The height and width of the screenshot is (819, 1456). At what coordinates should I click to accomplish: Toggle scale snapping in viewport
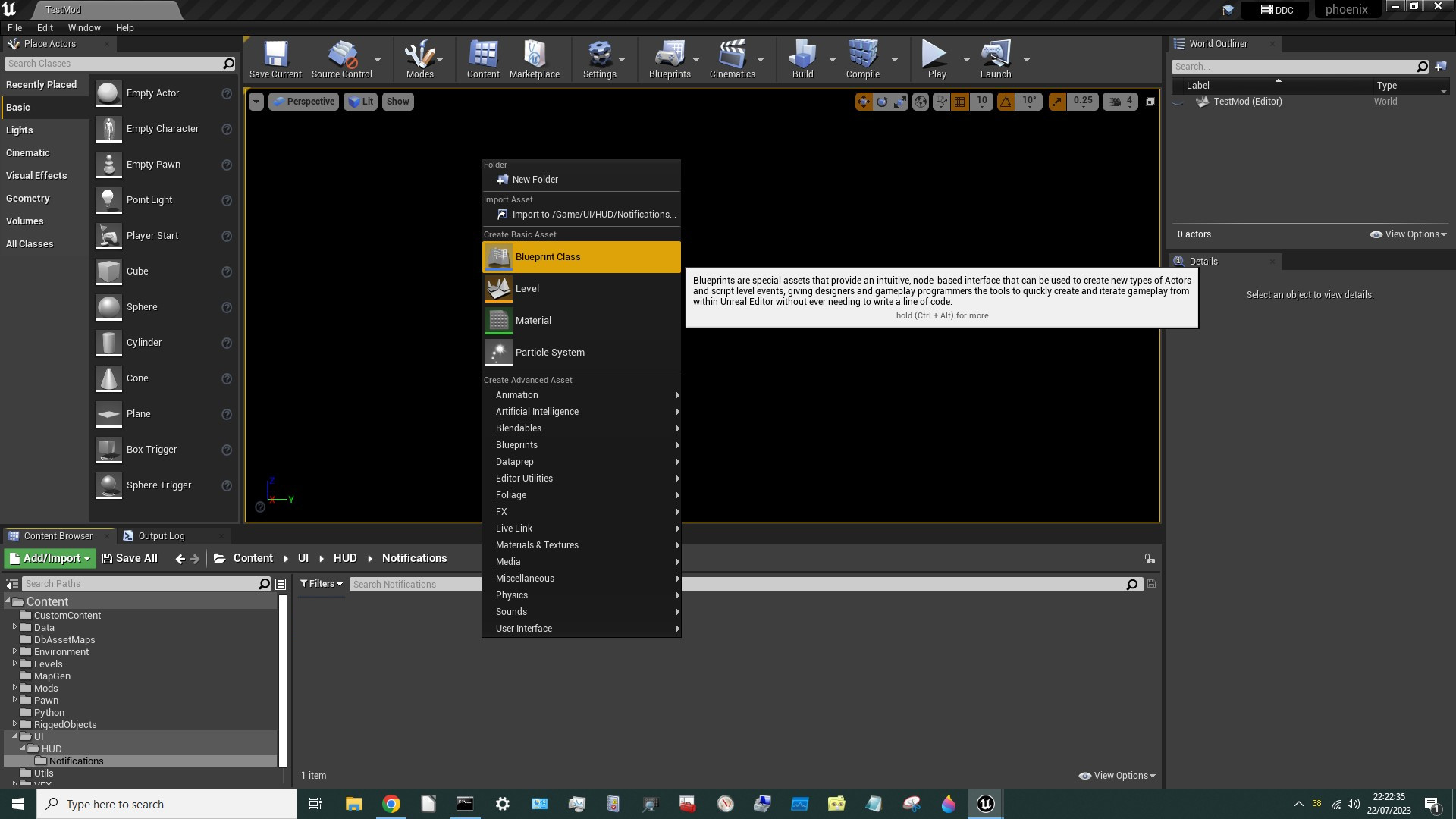point(1057,102)
